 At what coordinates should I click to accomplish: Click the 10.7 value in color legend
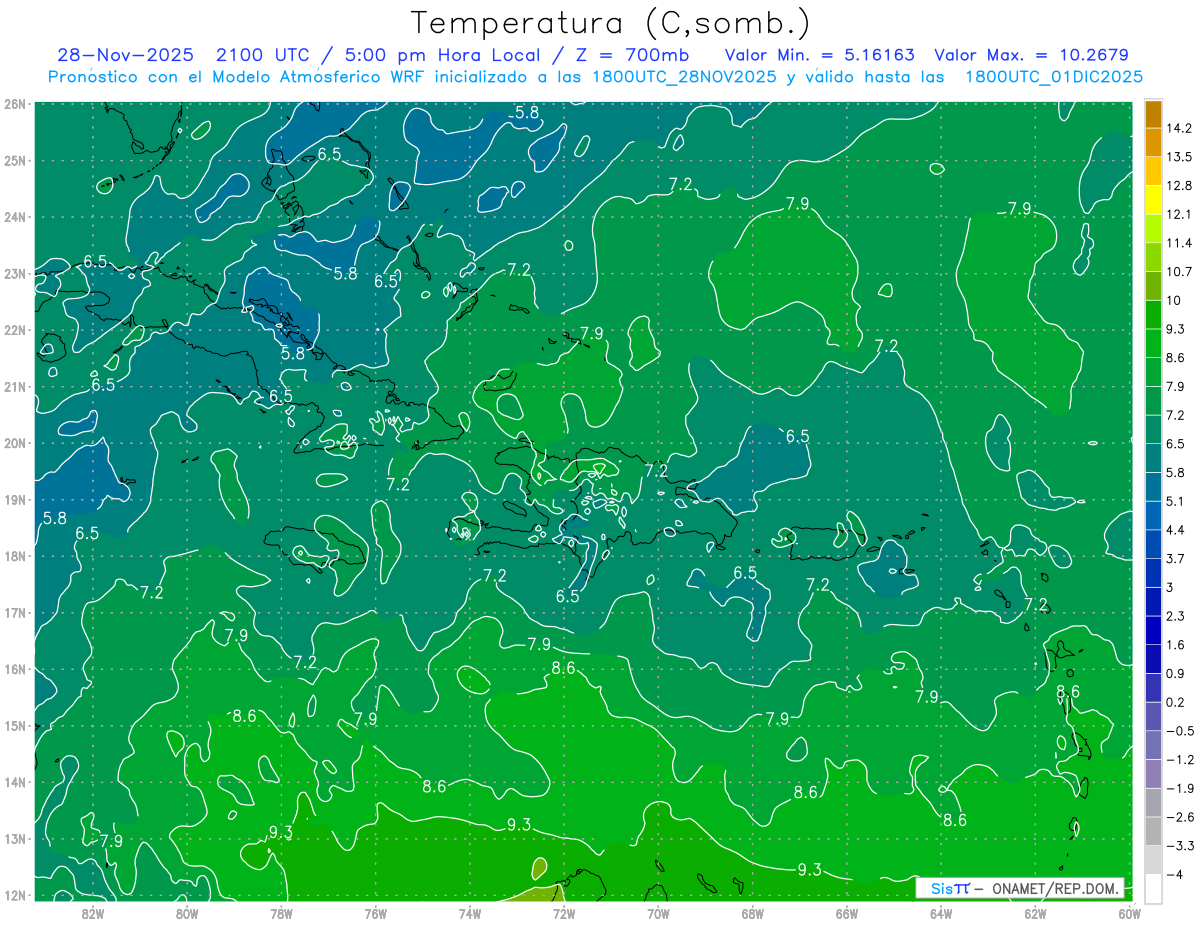coord(1180,272)
